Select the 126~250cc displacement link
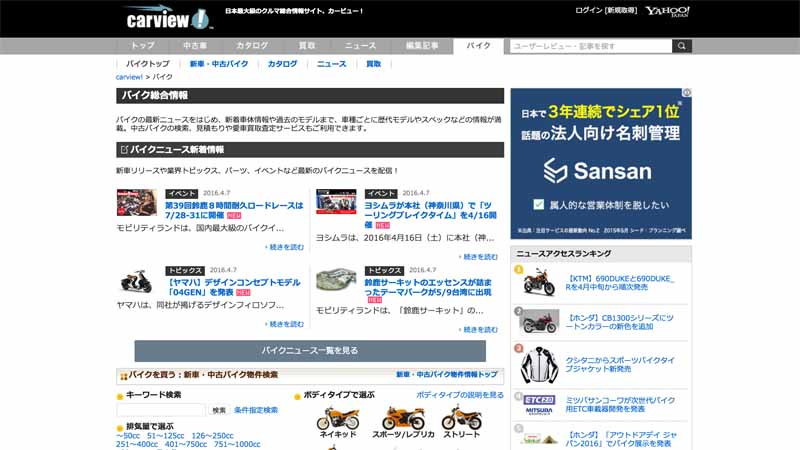The image size is (800, 450). click(213, 436)
